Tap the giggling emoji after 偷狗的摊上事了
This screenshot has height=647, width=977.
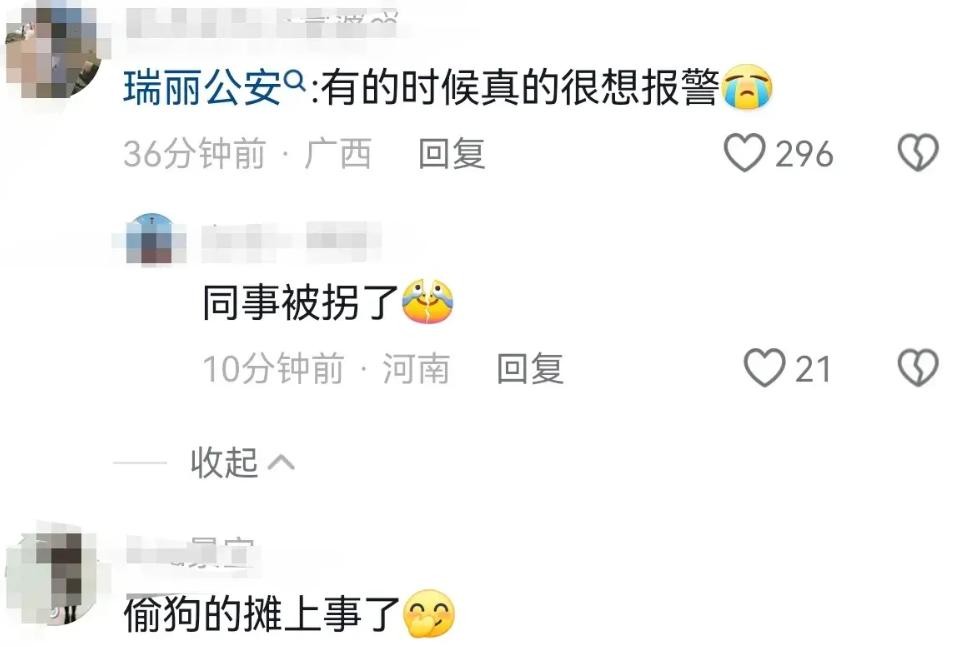429,613
